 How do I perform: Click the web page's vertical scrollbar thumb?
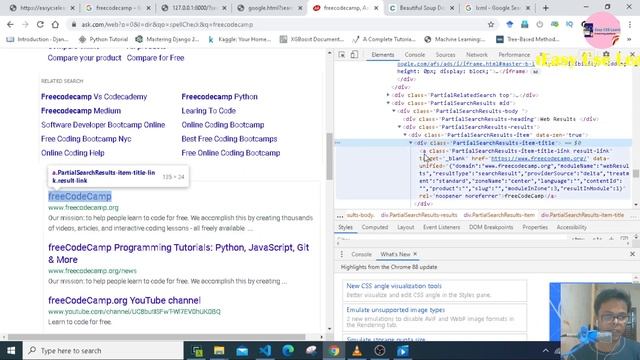coord(329,156)
